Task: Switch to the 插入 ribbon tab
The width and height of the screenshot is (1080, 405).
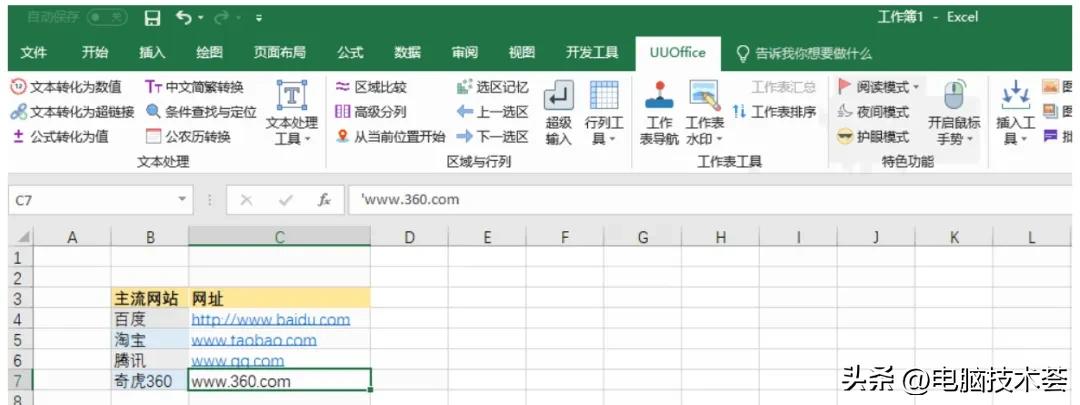Action: pos(152,52)
